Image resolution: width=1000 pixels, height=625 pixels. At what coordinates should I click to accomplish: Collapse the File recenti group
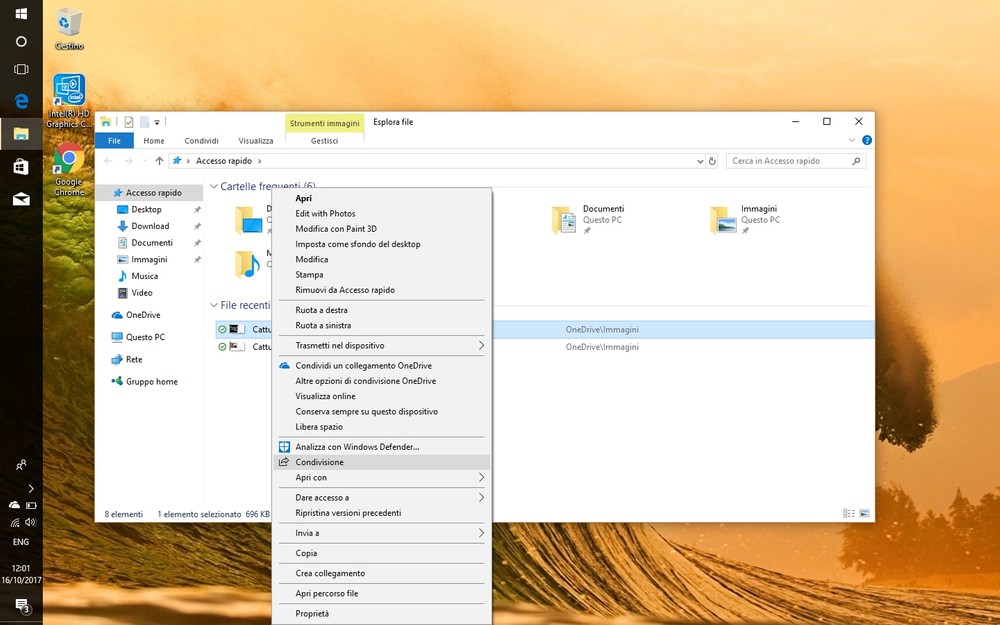[213, 305]
